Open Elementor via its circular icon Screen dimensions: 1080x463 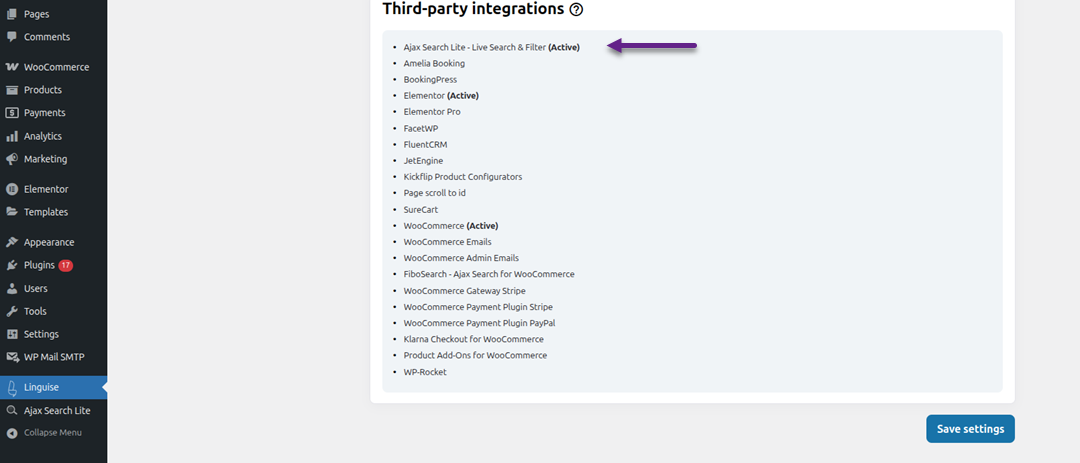12,189
